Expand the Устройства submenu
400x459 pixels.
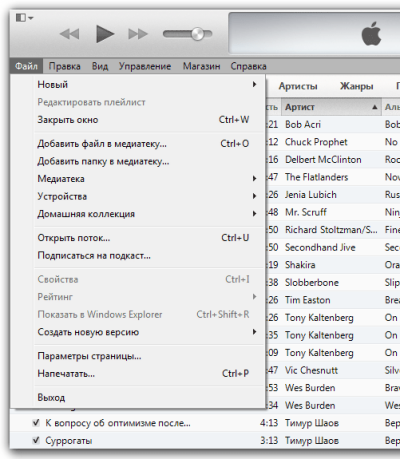pyautogui.click(x=147, y=196)
